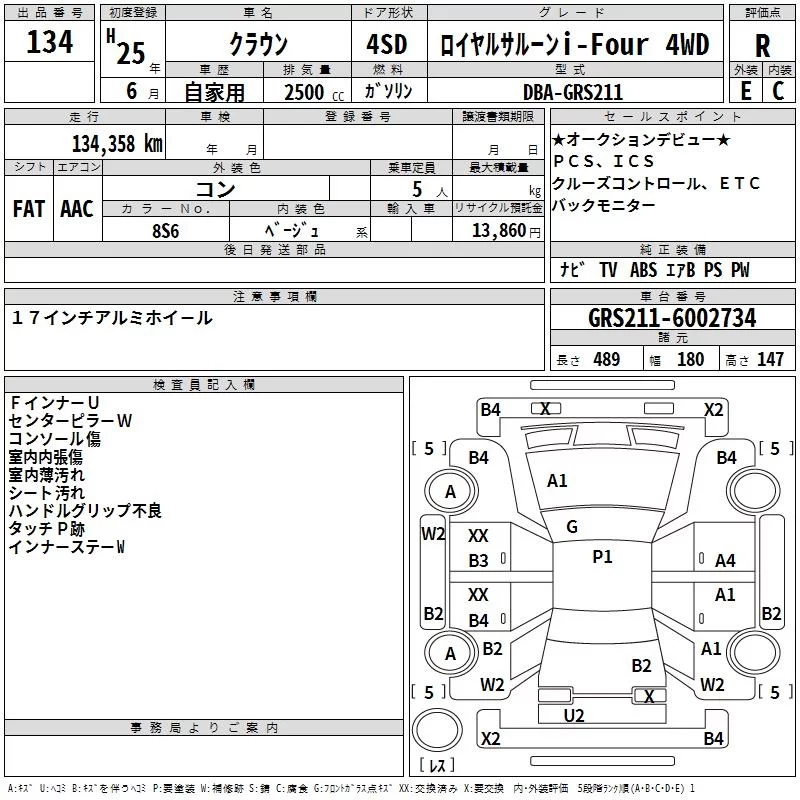Click the B3 mark on the car diagram

(x=479, y=561)
